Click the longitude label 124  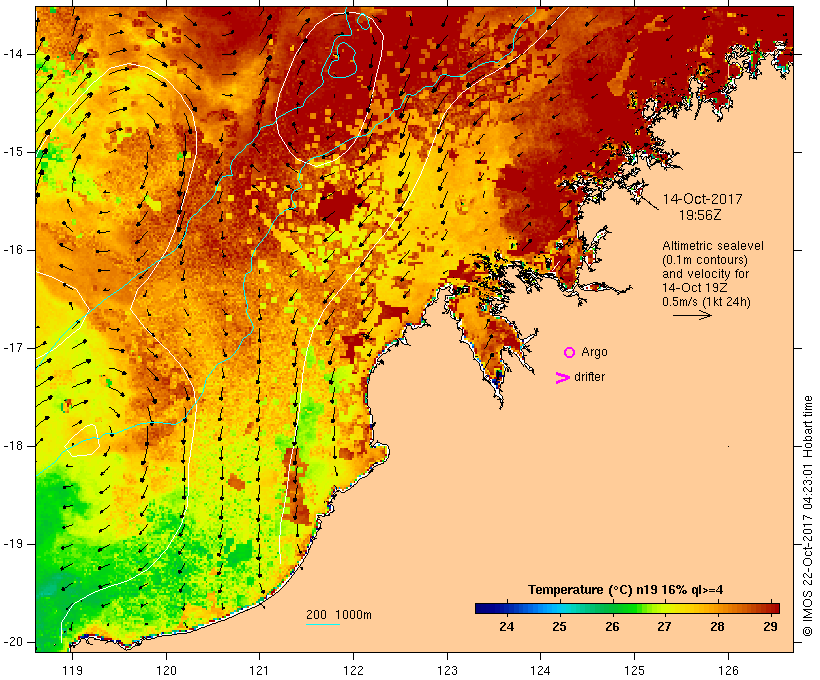(540, 671)
